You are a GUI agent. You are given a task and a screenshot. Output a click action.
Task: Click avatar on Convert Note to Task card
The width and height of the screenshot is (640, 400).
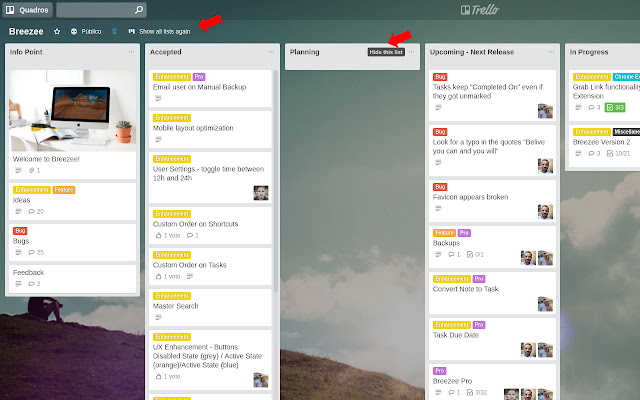(545, 304)
